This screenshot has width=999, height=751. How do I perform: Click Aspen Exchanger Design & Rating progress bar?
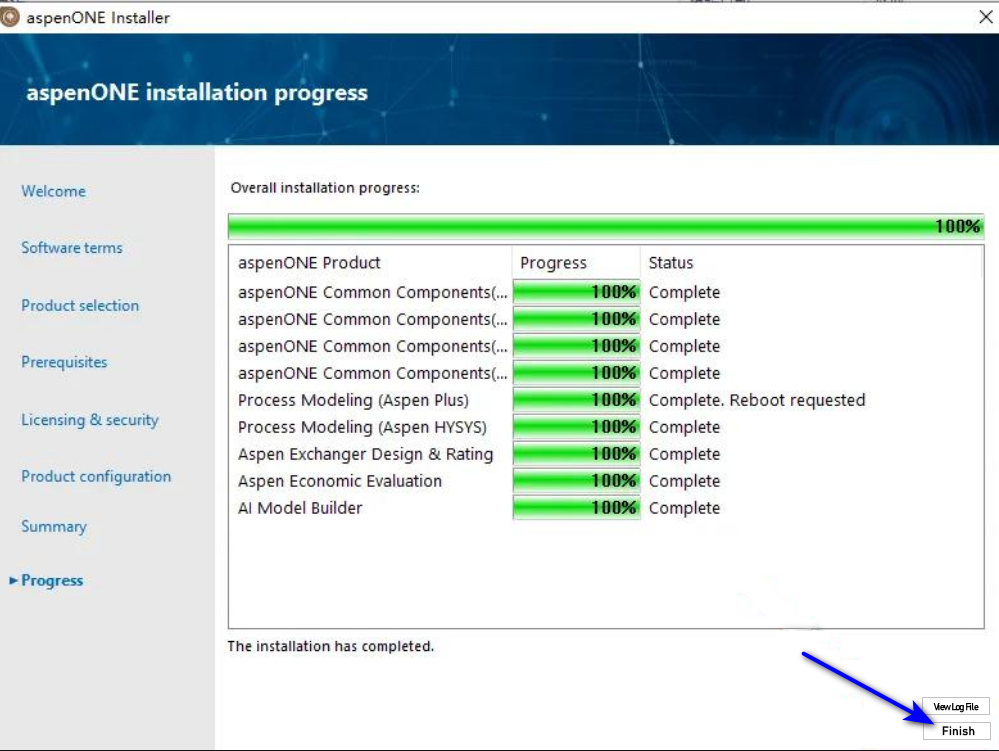click(x=577, y=454)
